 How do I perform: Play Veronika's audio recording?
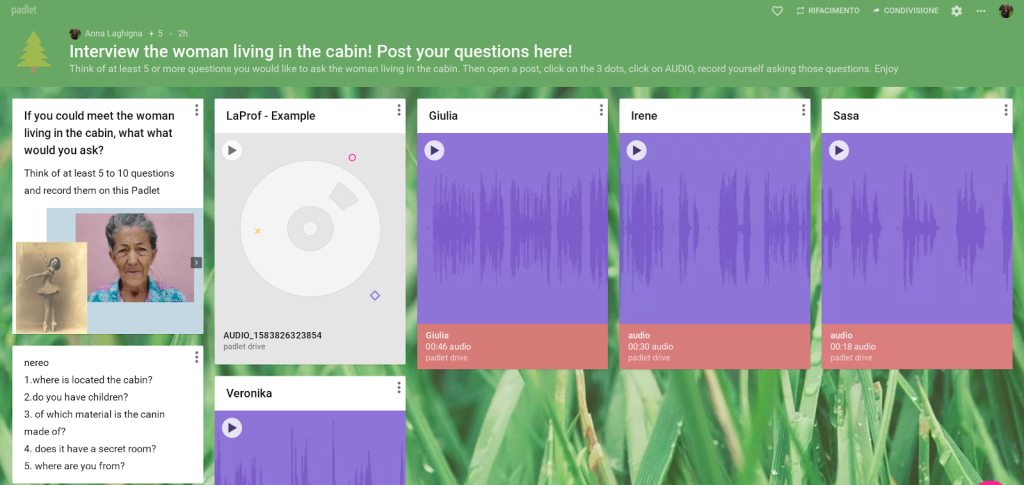click(x=232, y=428)
